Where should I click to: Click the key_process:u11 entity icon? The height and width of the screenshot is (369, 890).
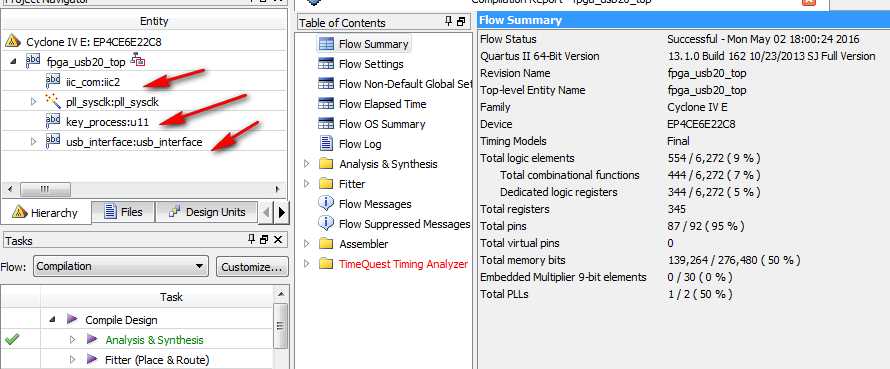click(x=53, y=121)
